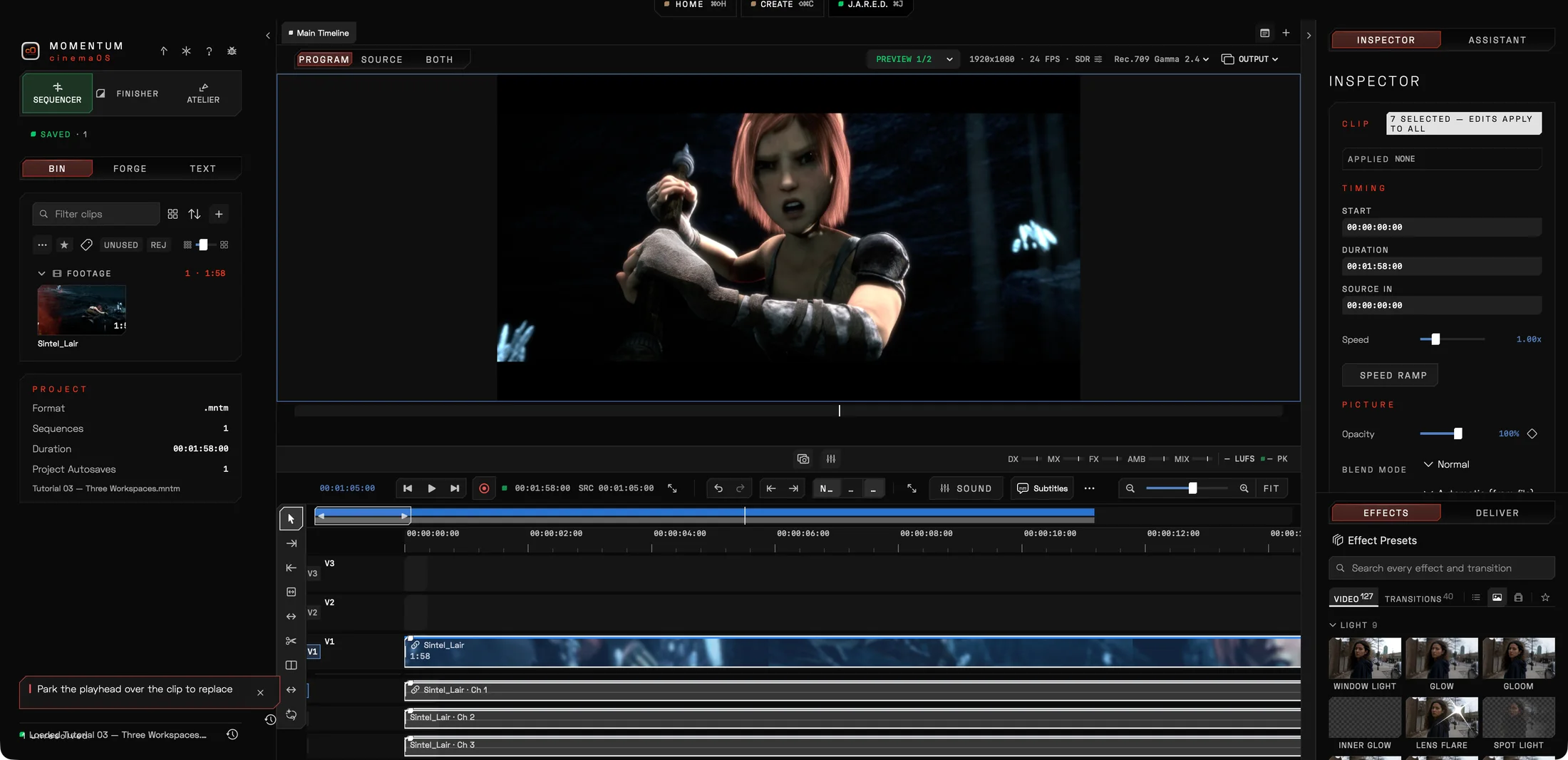Click the redo arrow
1568x760 pixels.
pos(741,488)
